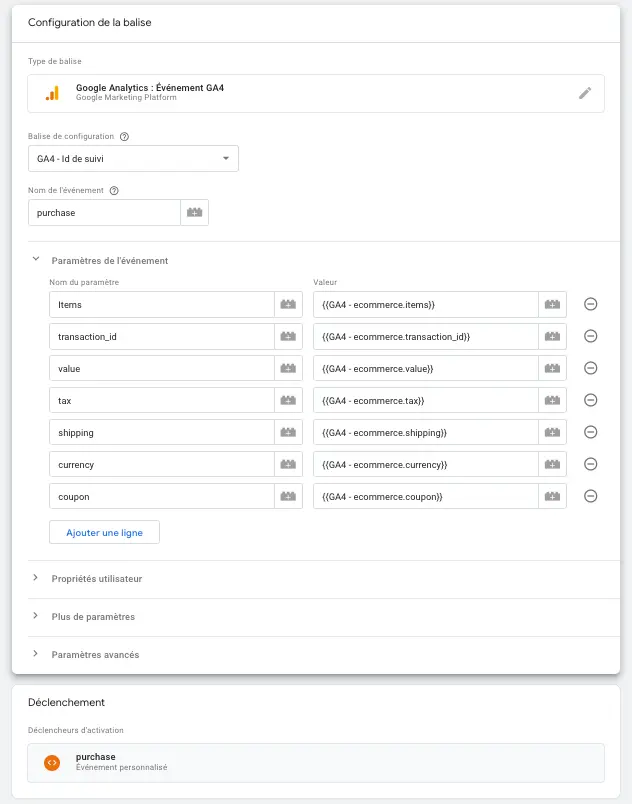The height and width of the screenshot is (804, 632).
Task: Edit the {{GA4 - ecommerce.currency}} value field
Action: point(426,465)
